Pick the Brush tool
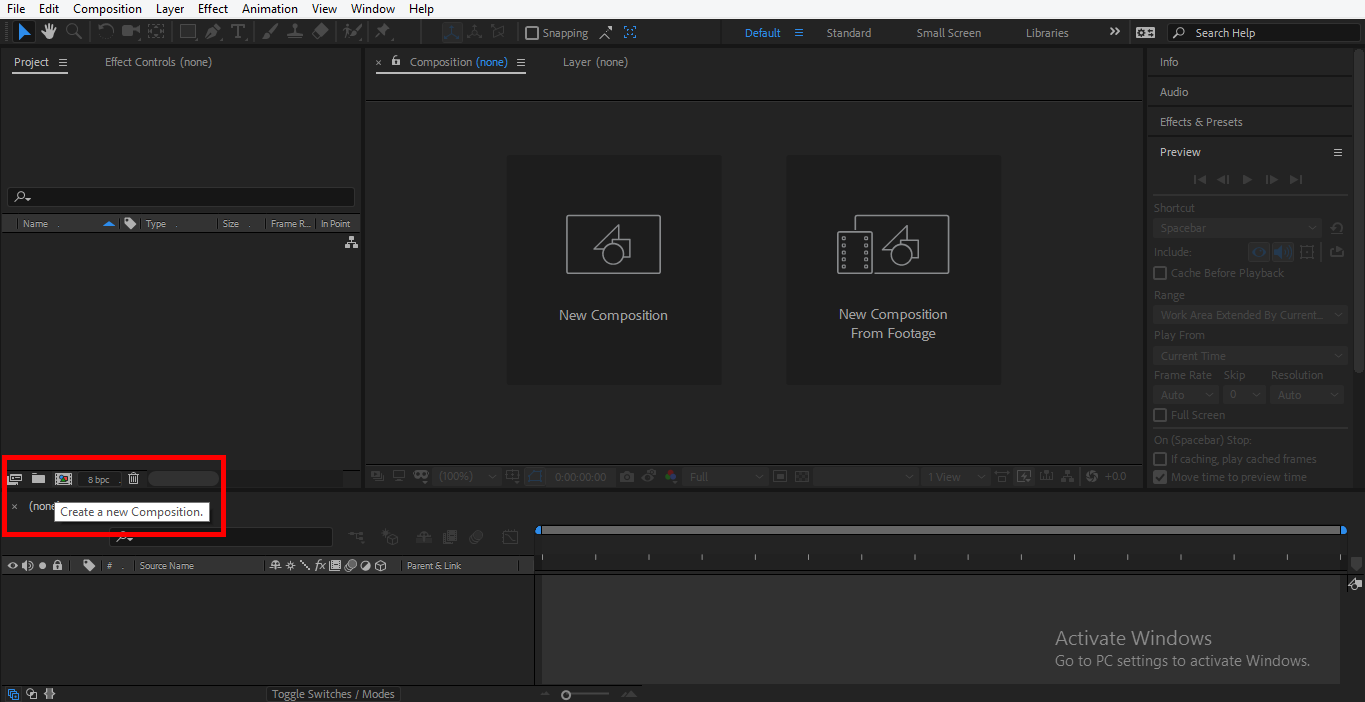The image size is (1365, 702). tap(268, 31)
